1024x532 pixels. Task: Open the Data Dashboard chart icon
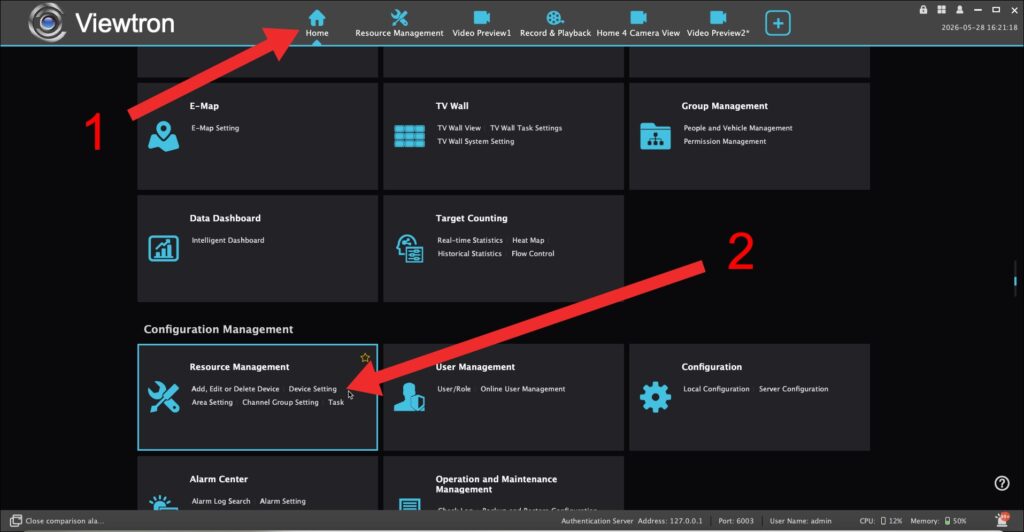[x=163, y=249]
